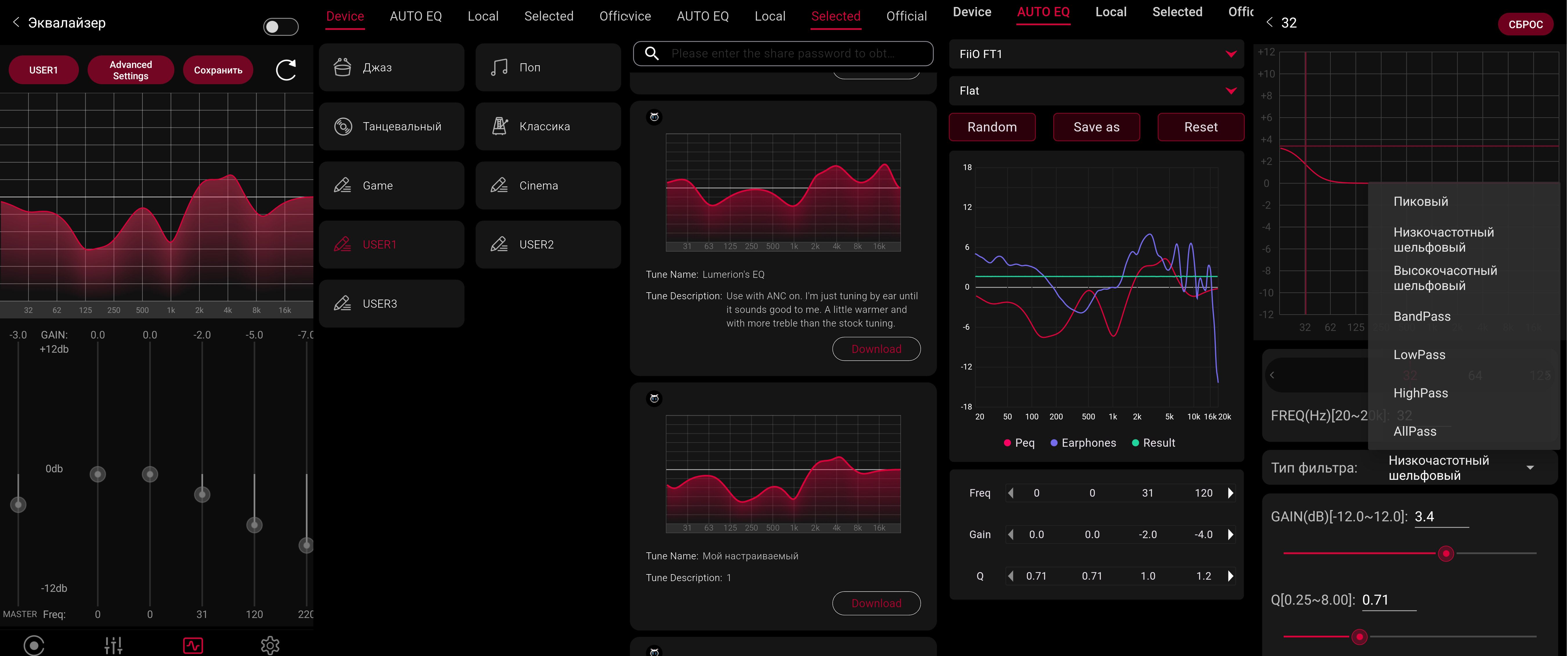Choose BandPass from the filter type menu
Screen dimensions: 1568x656
pos(1422,316)
